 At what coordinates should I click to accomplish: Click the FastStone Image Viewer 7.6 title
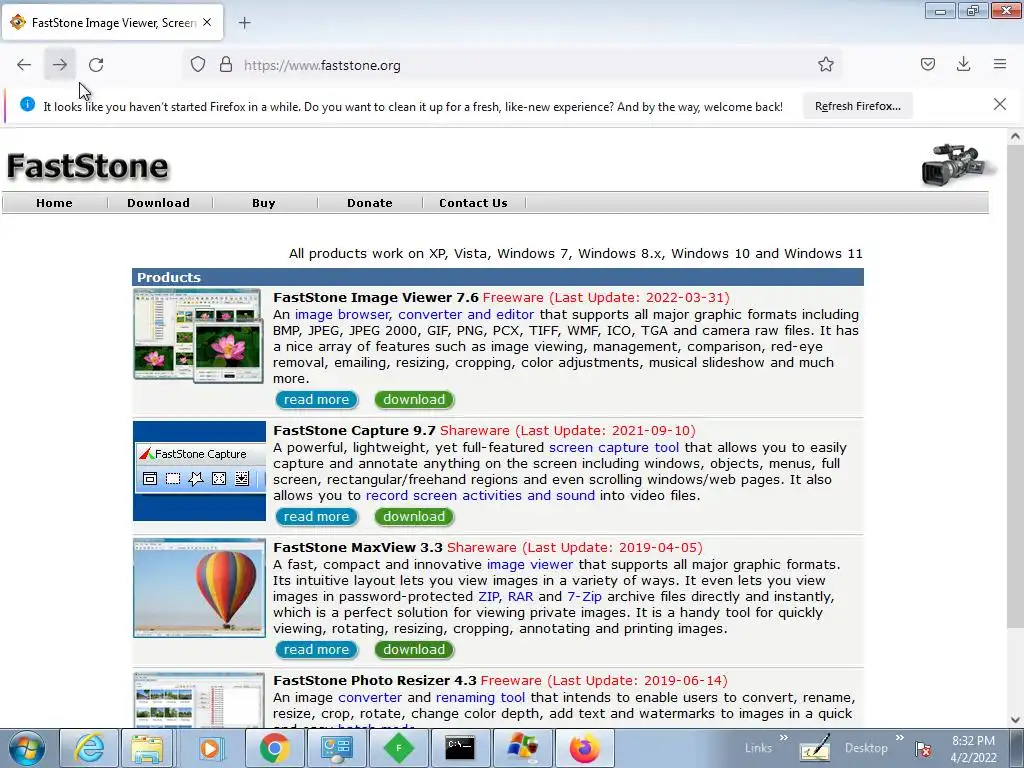pyautogui.click(x=376, y=298)
